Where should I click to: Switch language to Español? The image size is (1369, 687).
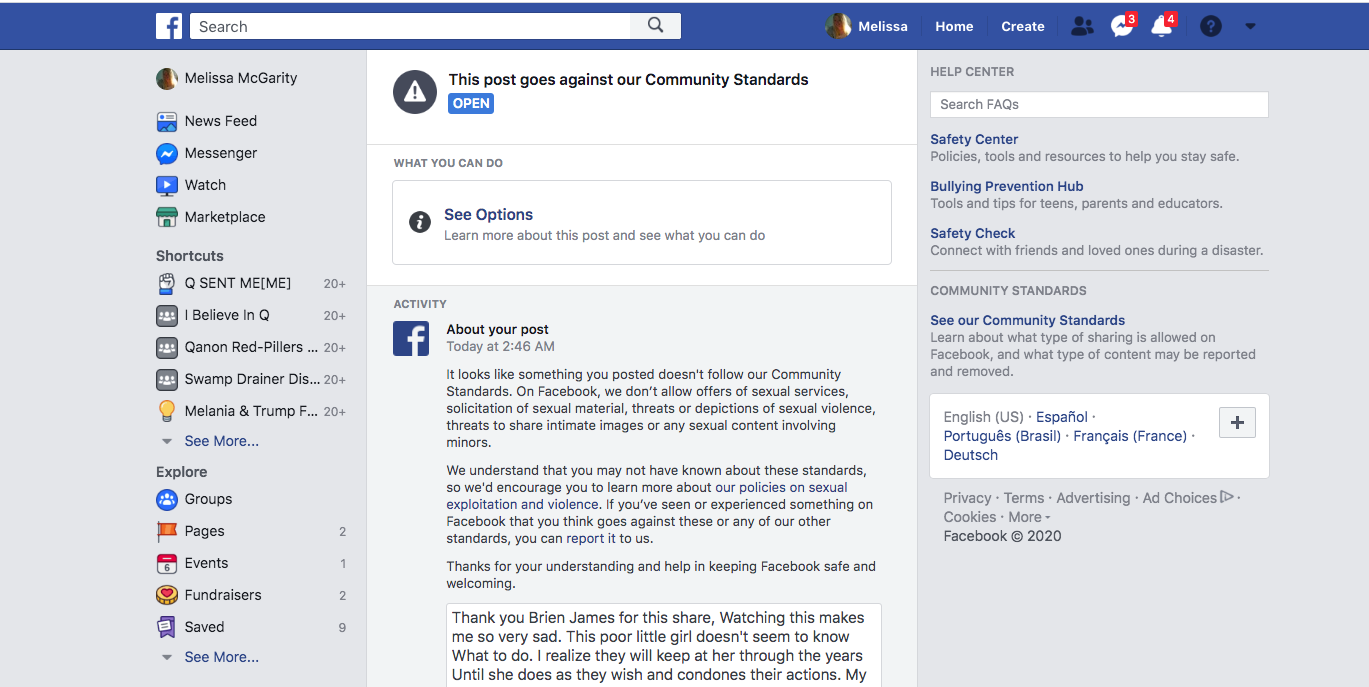point(1062,417)
